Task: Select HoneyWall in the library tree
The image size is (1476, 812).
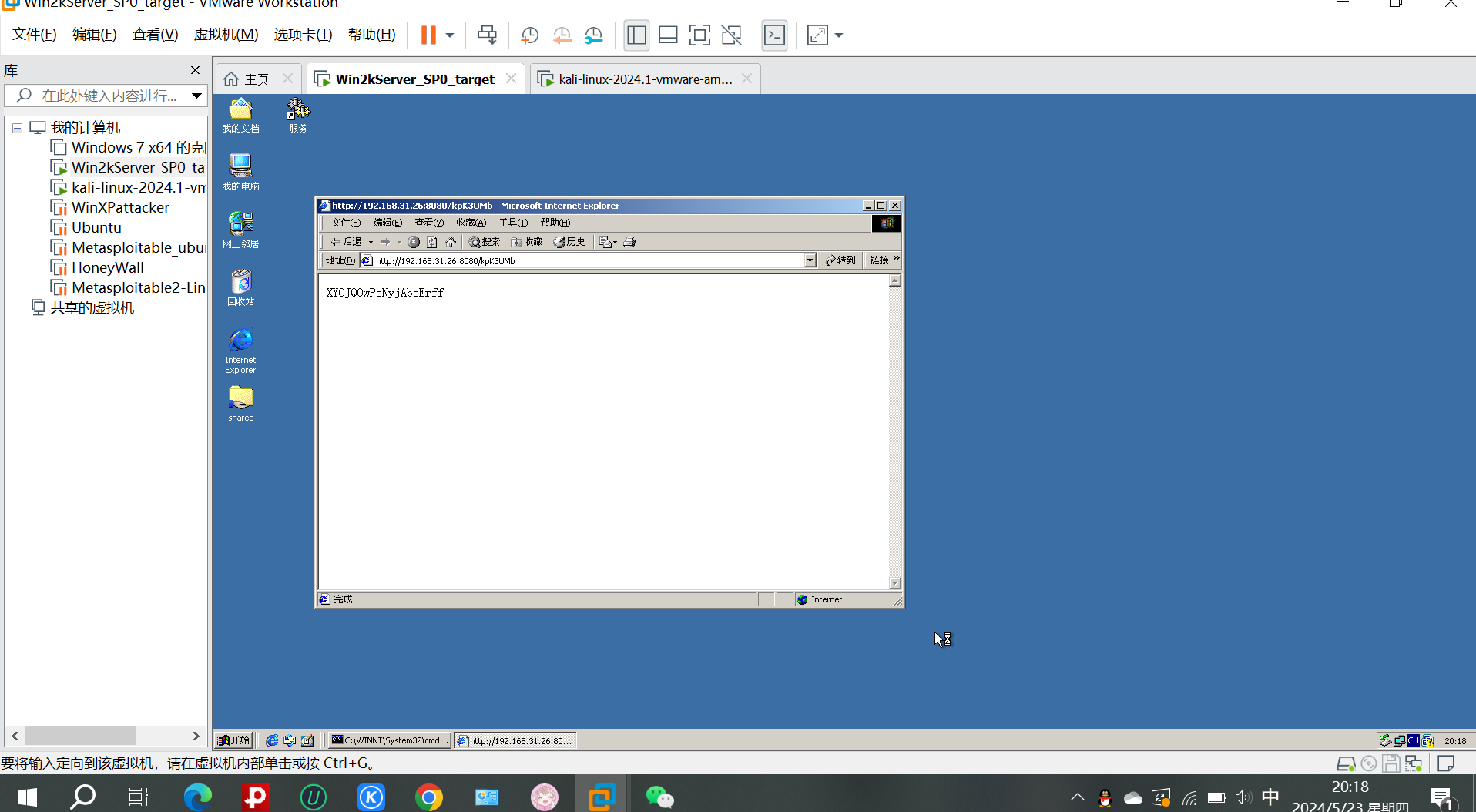Action: click(x=98, y=267)
